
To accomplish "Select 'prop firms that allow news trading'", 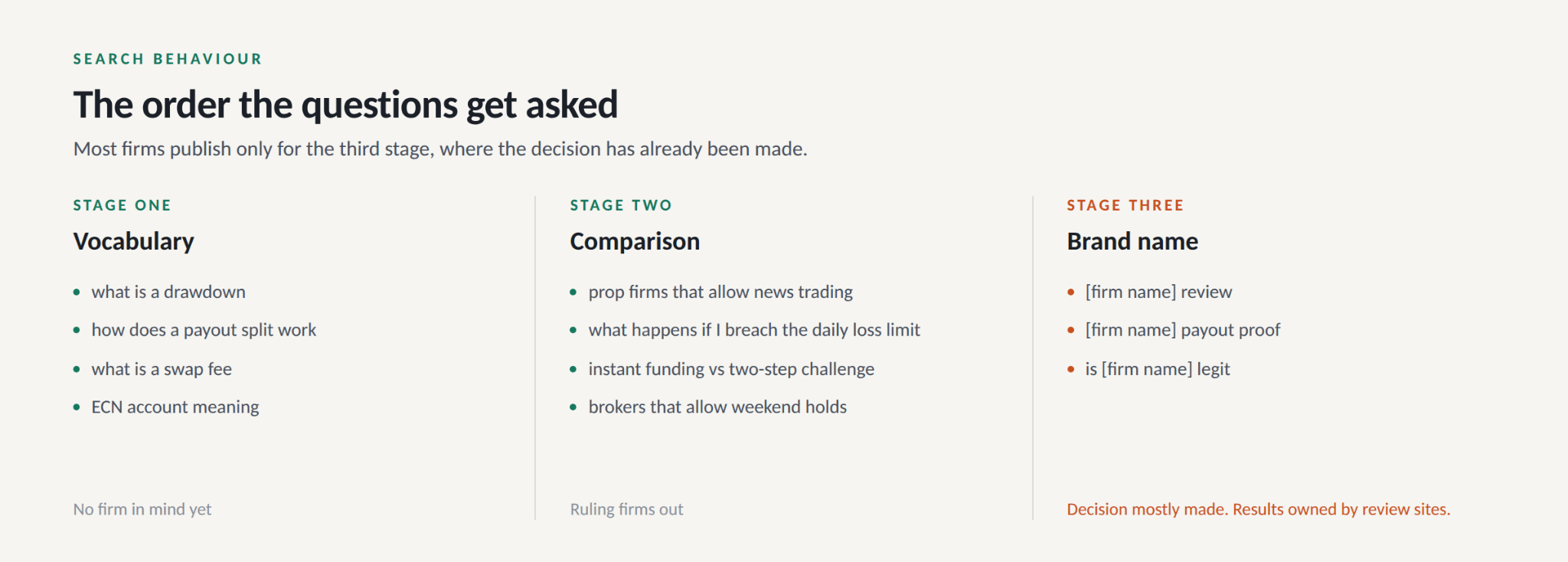I will click(720, 292).
